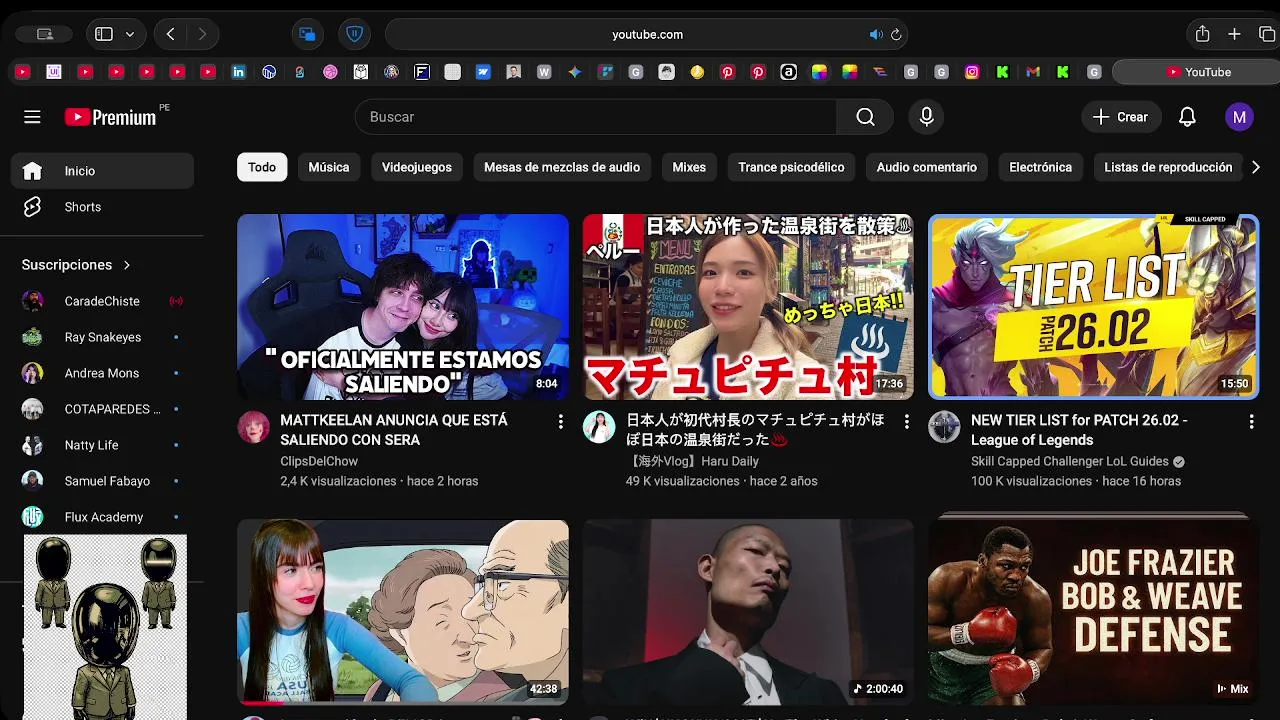Open options menu for MATTKEELAN video
This screenshot has height=720, width=1280.
pos(560,422)
